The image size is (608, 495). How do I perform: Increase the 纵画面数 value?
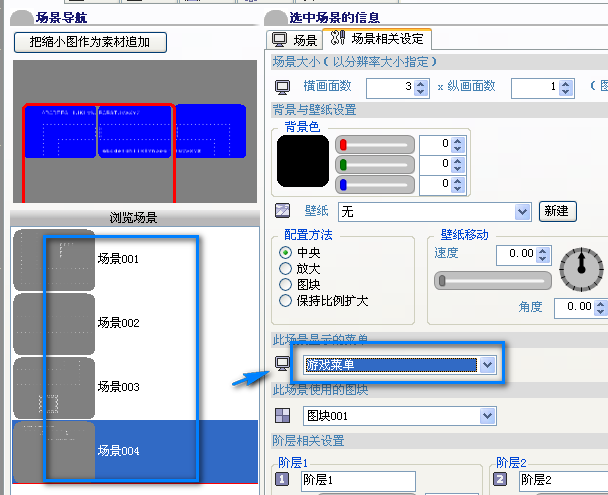tap(566, 84)
